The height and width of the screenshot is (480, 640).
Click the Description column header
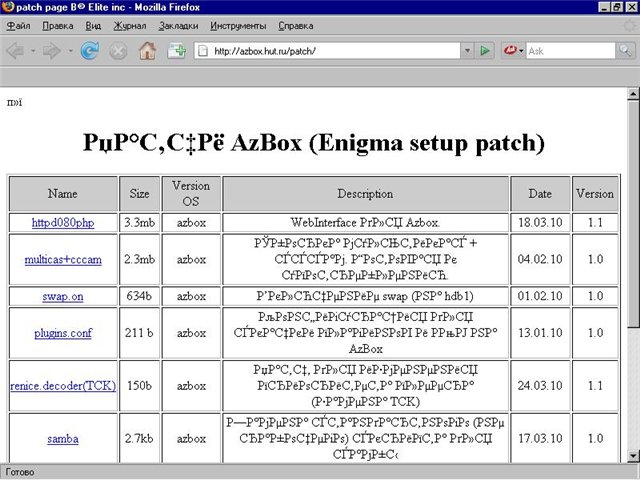click(365, 193)
